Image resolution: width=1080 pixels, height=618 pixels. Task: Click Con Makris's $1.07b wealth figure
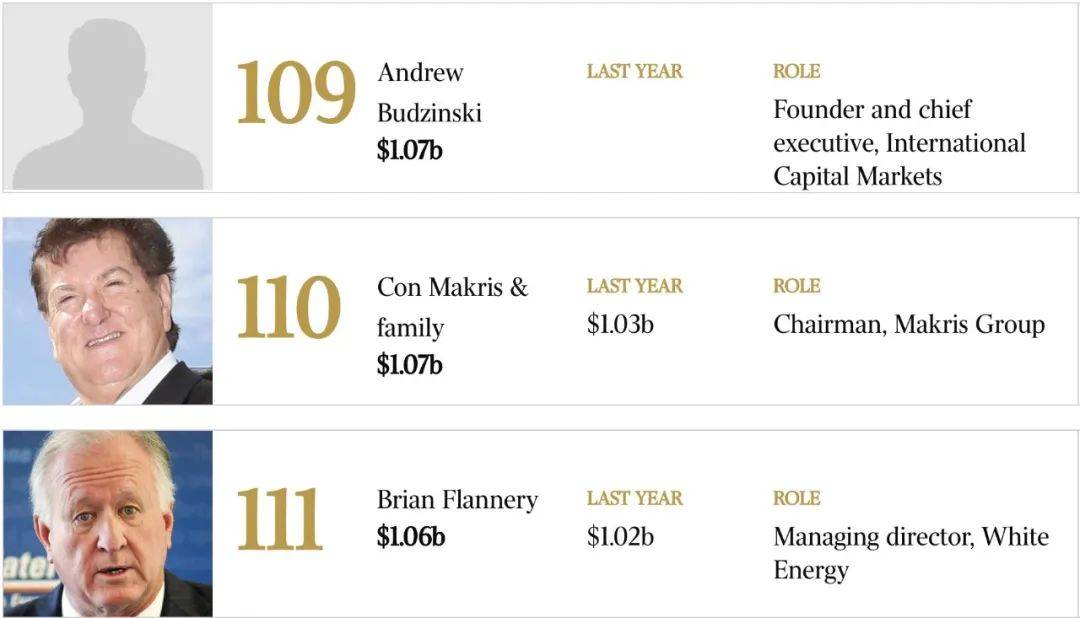pyautogui.click(x=409, y=364)
